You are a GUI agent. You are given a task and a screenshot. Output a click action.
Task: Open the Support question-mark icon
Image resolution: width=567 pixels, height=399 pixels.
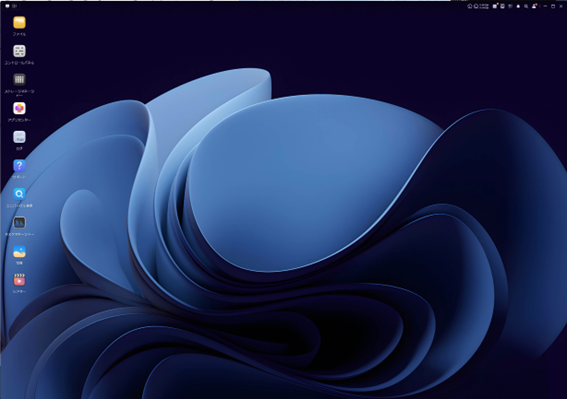(x=19, y=165)
